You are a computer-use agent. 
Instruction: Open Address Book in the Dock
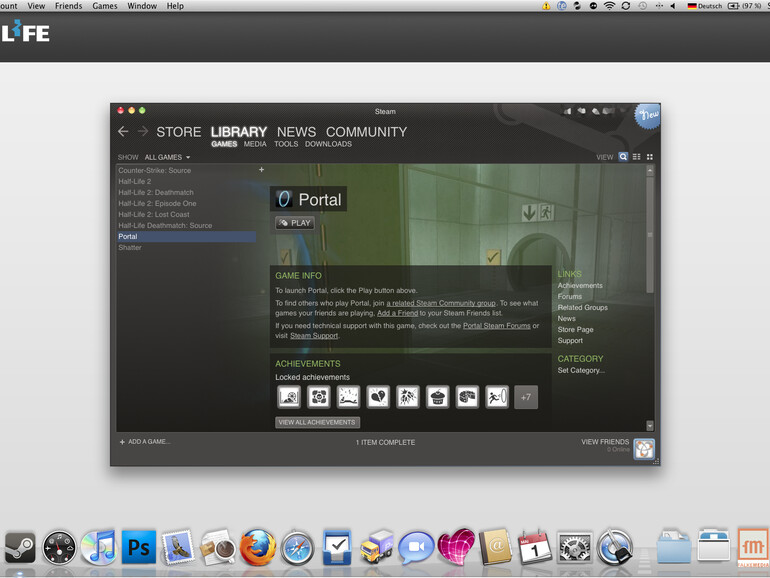pos(495,547)
